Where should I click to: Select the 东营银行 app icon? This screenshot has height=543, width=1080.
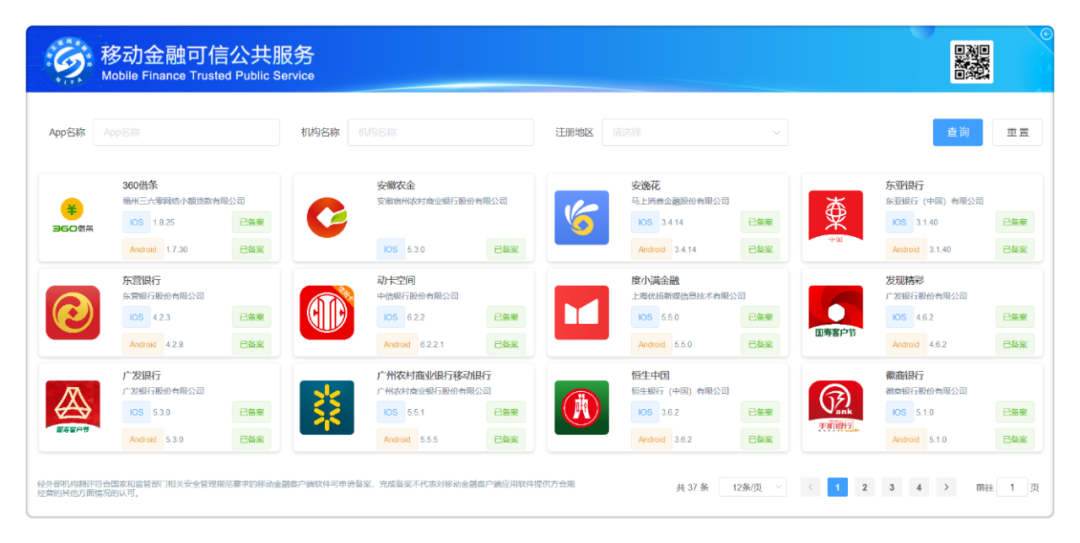tap(72, 313)
